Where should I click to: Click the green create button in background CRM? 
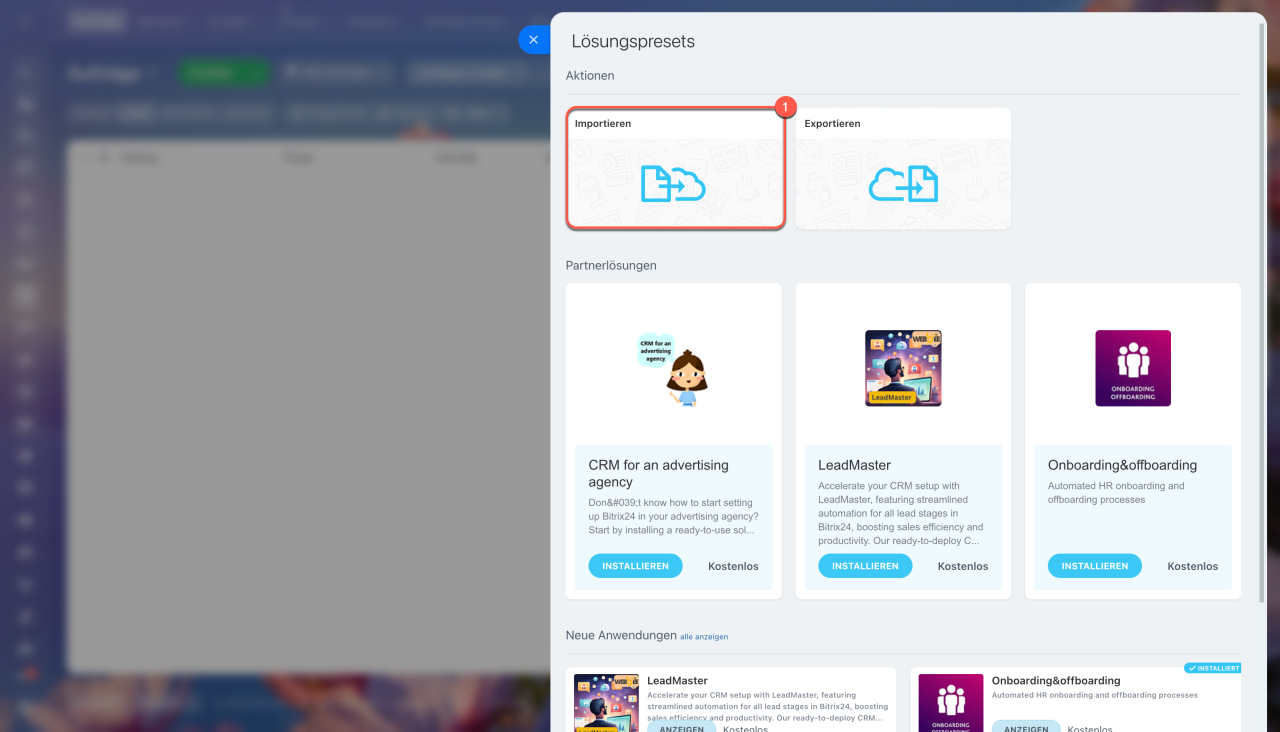[x=224, y=72]
